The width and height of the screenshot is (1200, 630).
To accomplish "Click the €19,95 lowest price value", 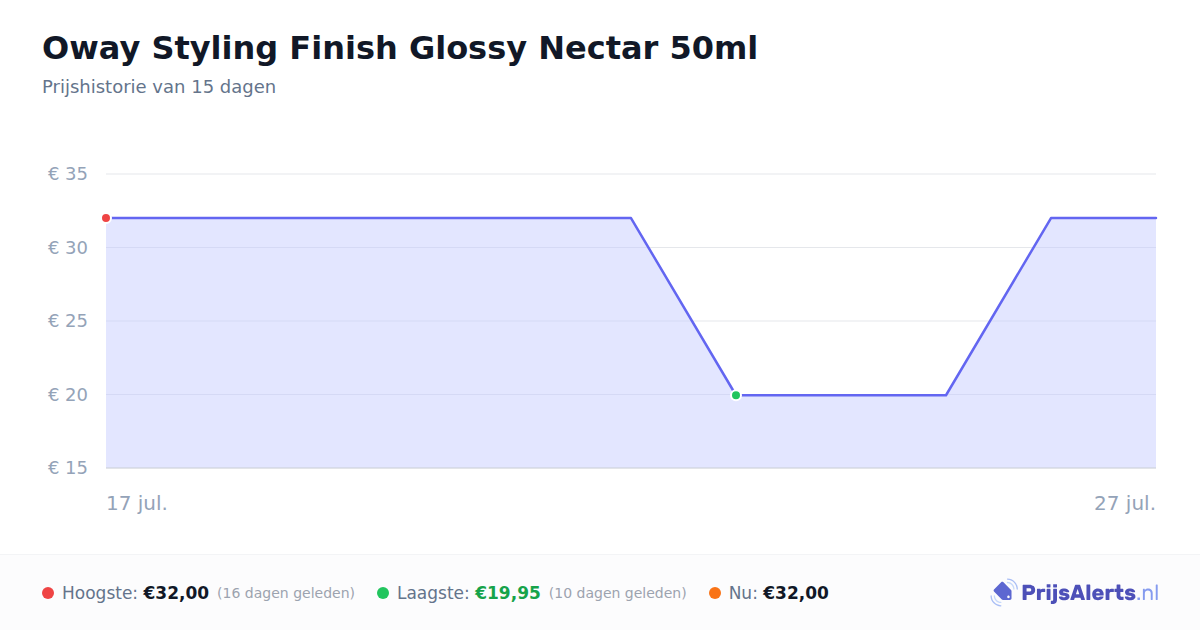I will tap(508, 593).
